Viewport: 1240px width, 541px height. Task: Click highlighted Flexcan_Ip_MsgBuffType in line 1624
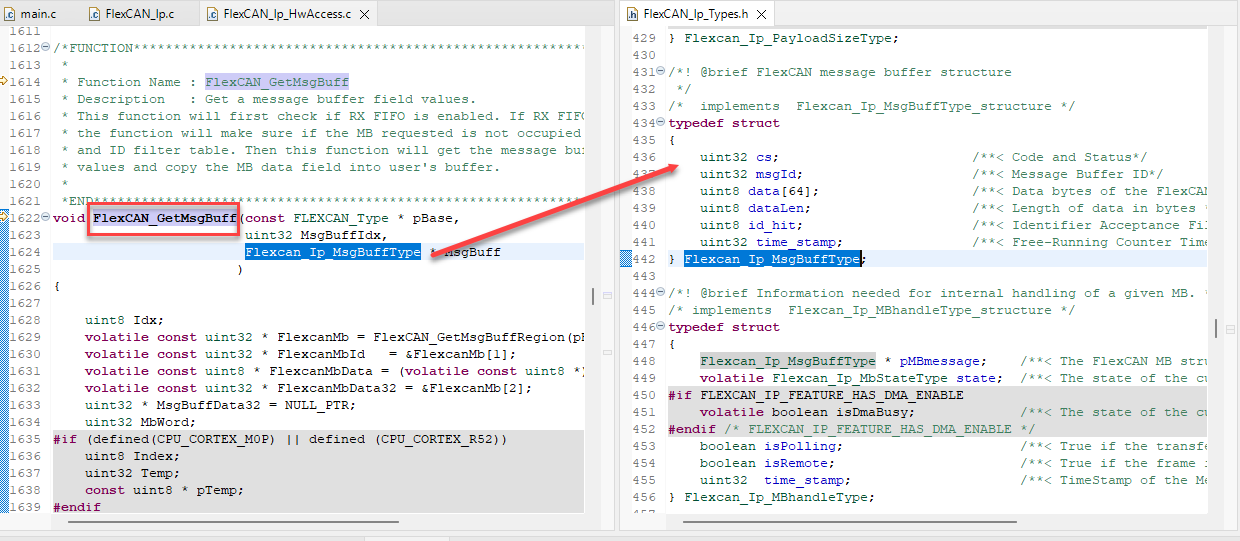pos(333,252)
